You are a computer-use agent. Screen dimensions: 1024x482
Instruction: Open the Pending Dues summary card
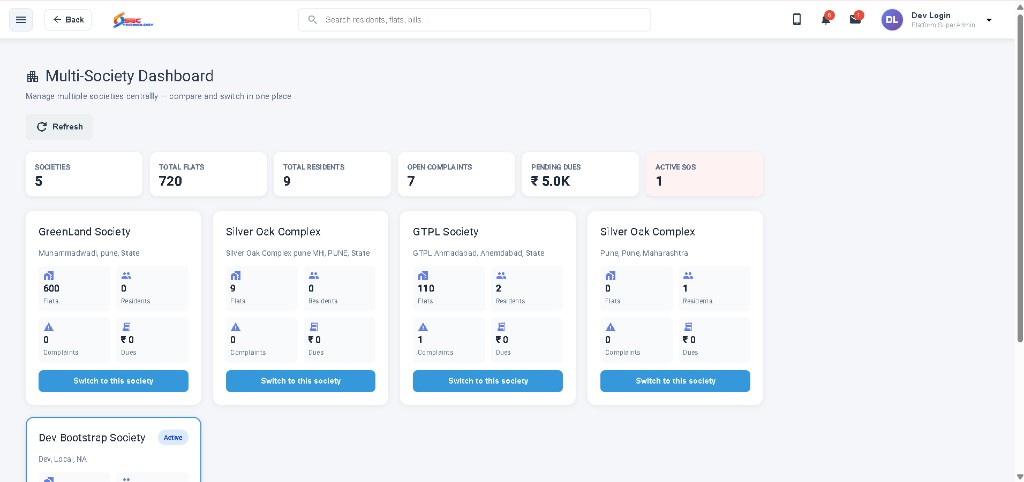pos(580,174)
